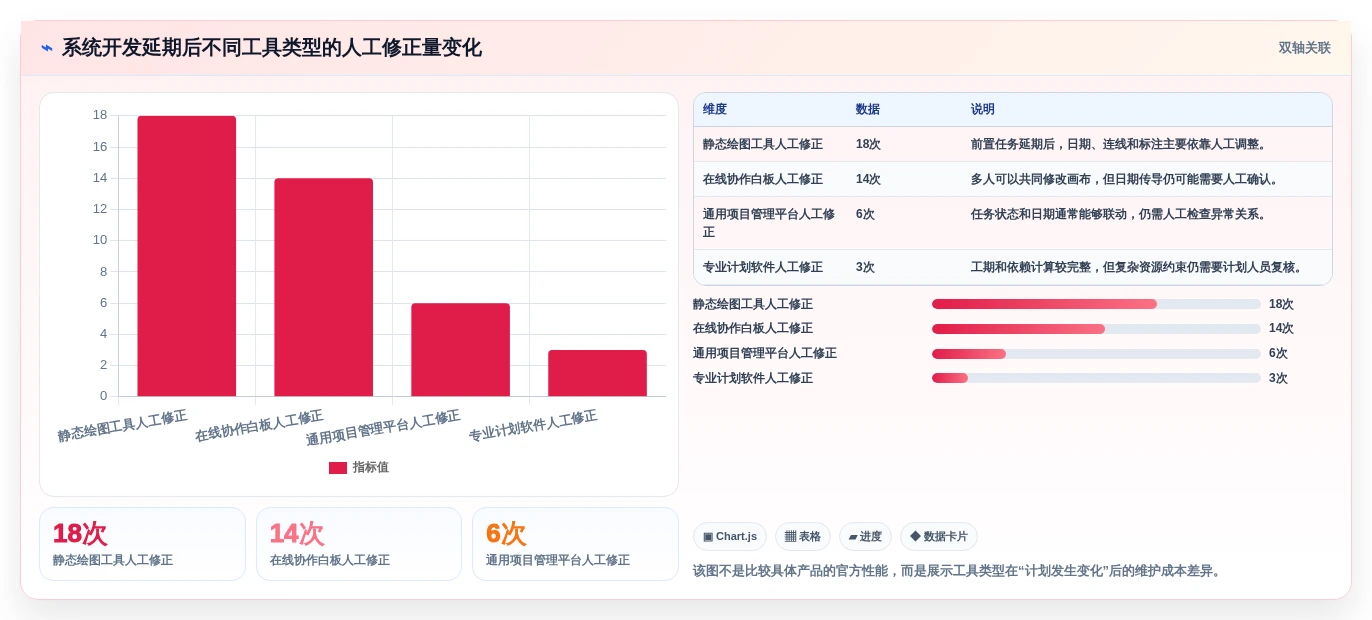Viewport: 1372px width, 620px height.
Task: Click the 3次 value in table
Action: [865, 267]
